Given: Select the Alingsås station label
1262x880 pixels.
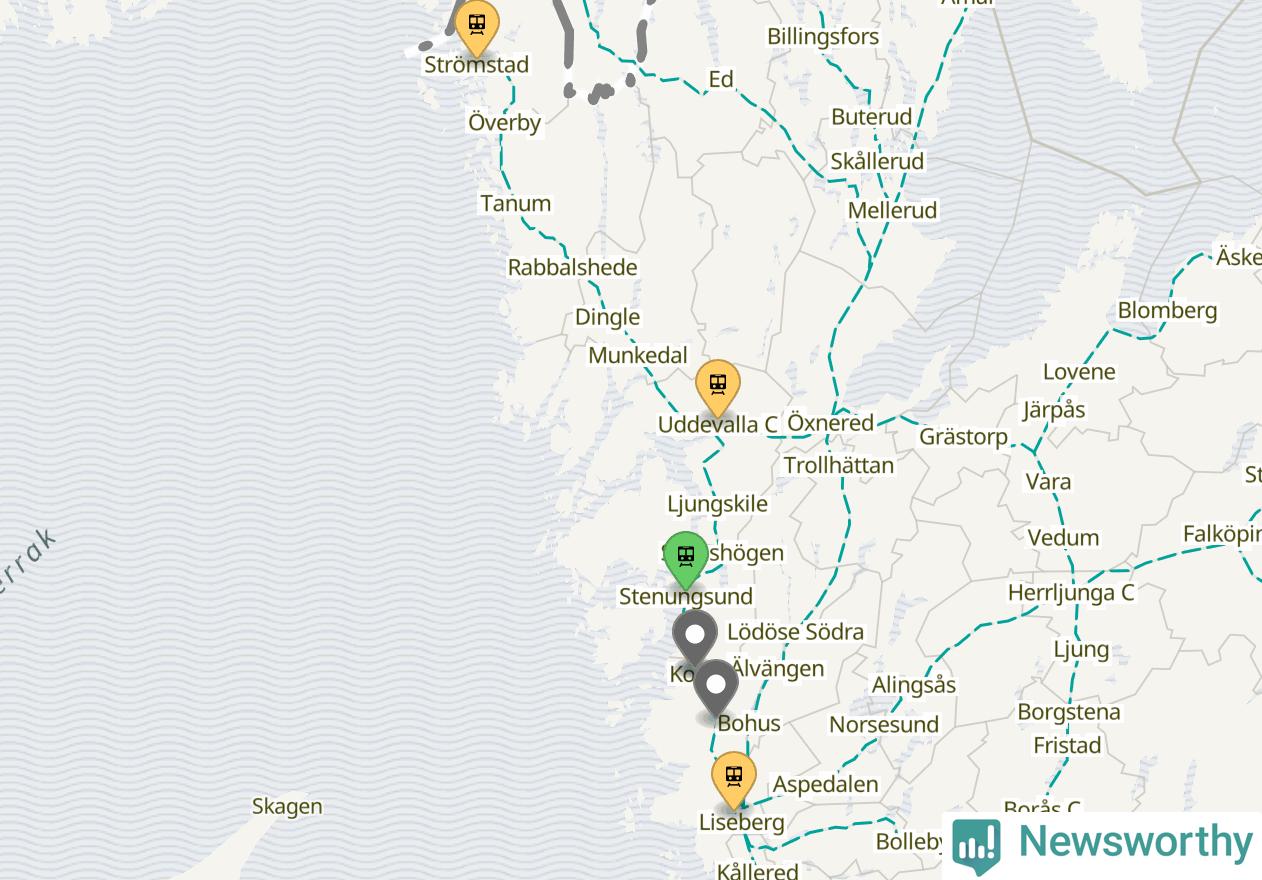Looking at the screenshot, I should pyautogui.click(x=914, y=685).
